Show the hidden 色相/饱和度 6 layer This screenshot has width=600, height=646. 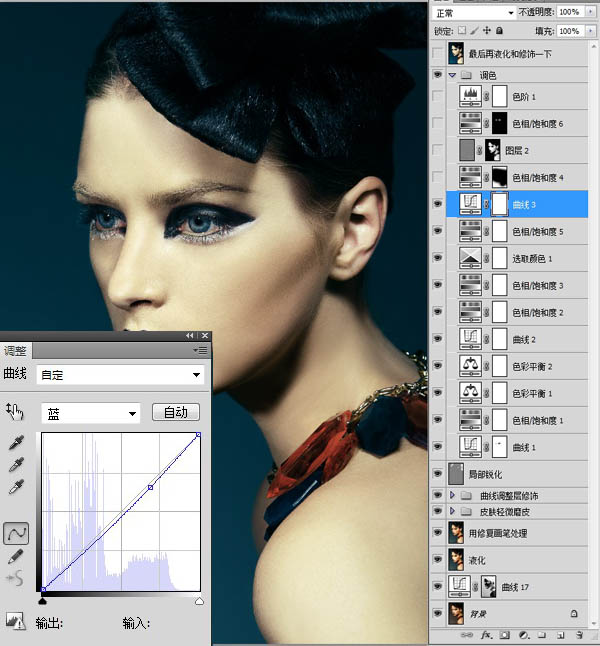[438, 123]
